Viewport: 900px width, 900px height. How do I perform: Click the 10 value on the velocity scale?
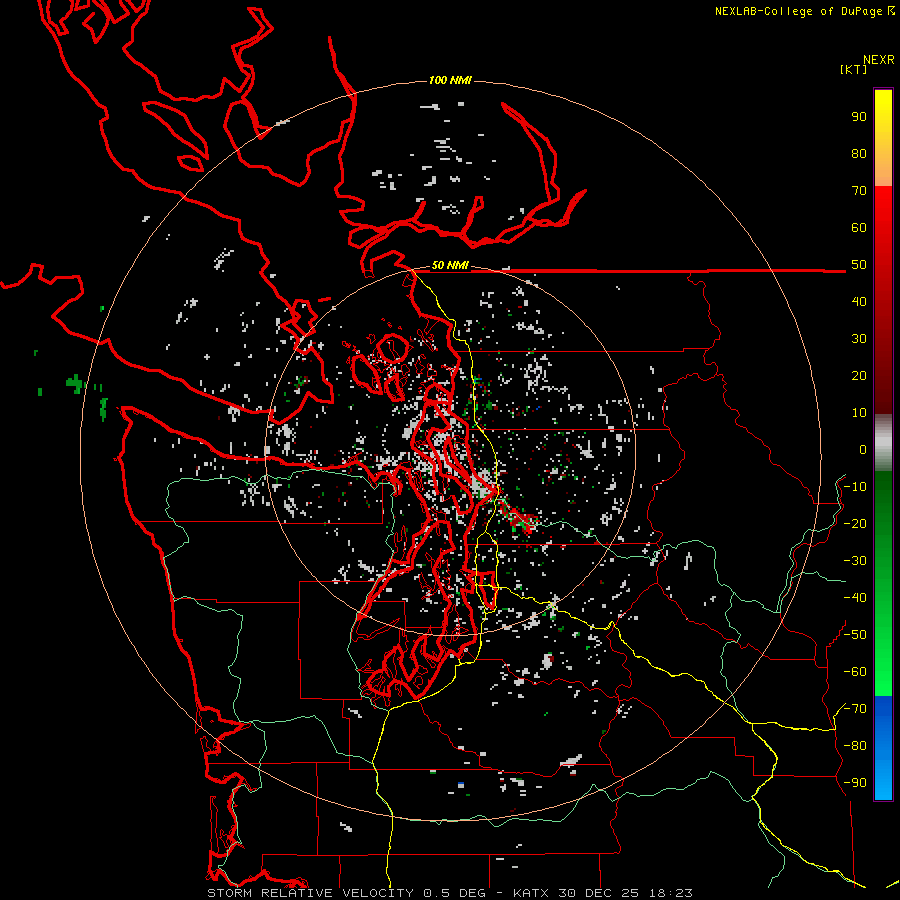pos(859,413)
